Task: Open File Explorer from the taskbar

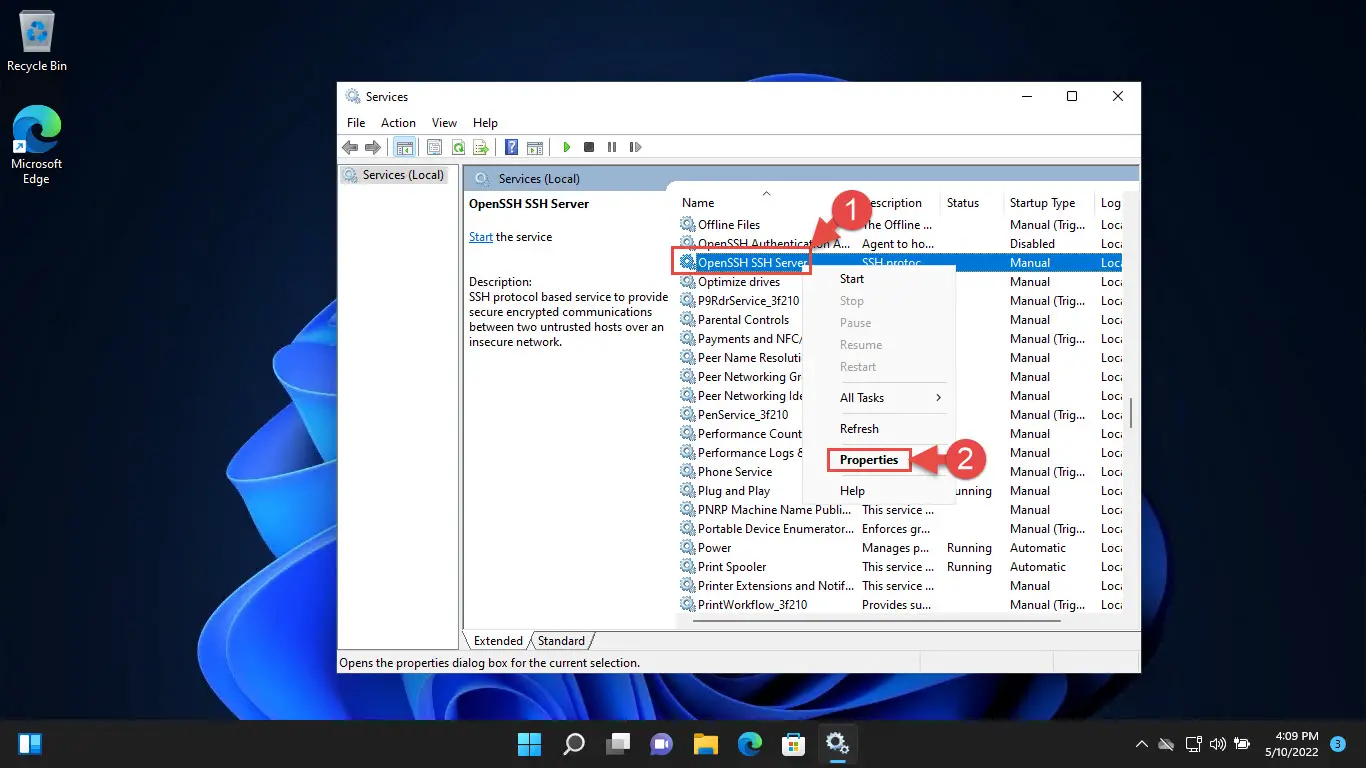Action: [706, 744]
